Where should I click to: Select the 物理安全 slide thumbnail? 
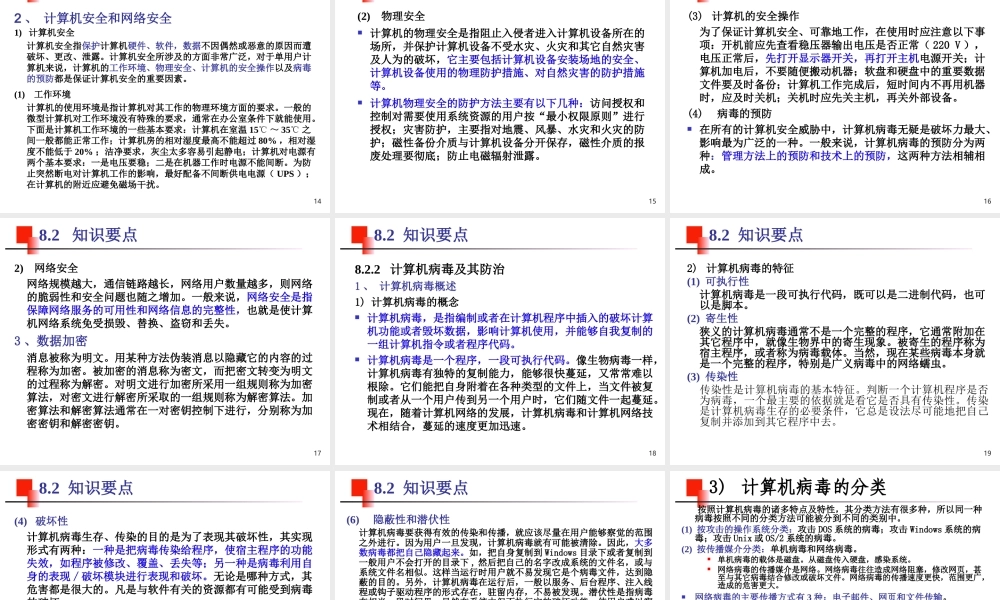click(500, 100)
